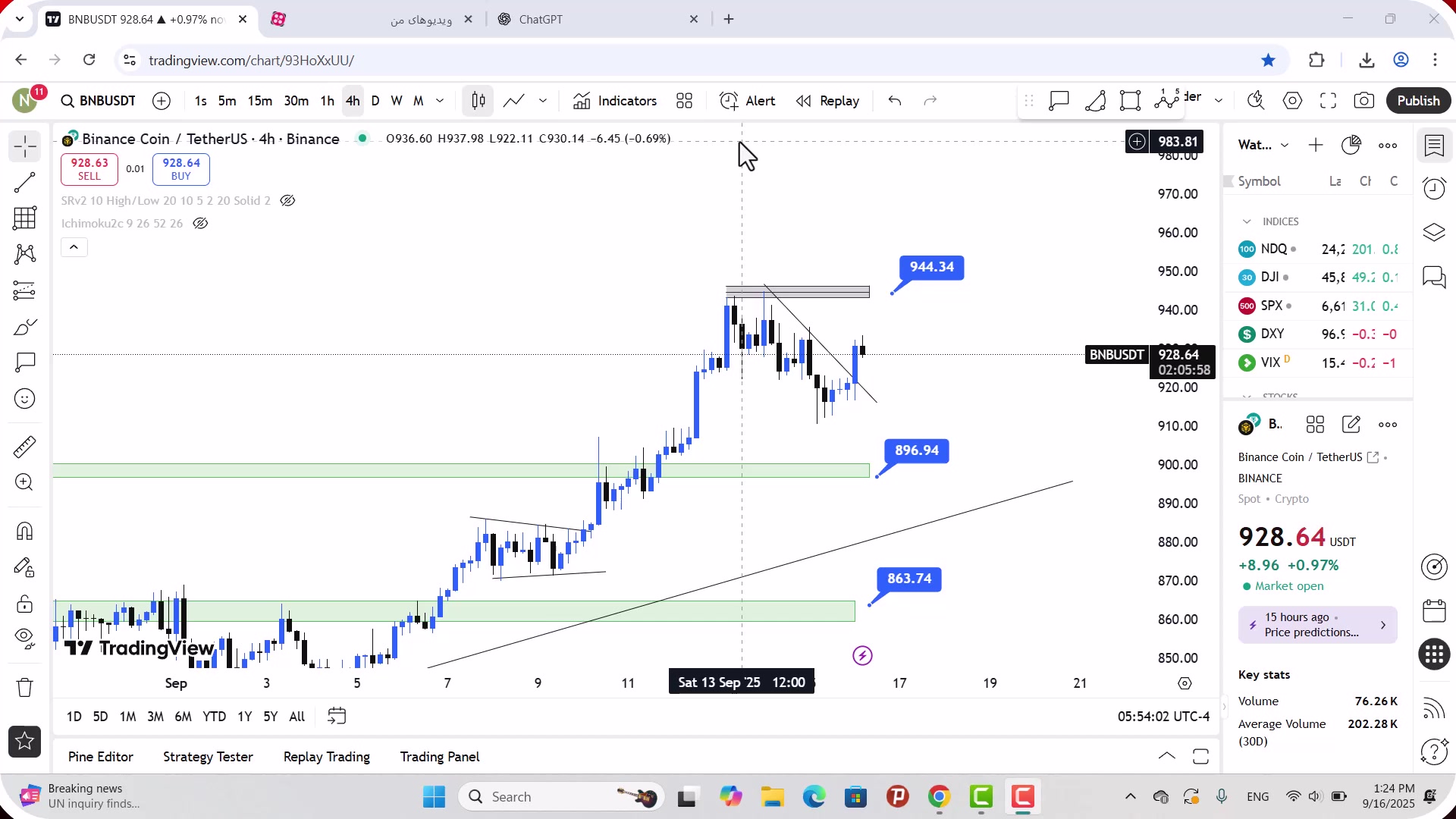The height and width of the screenshot is (819, 1456).
Task: Open the Indicators dialog
Action: (615, 101)
